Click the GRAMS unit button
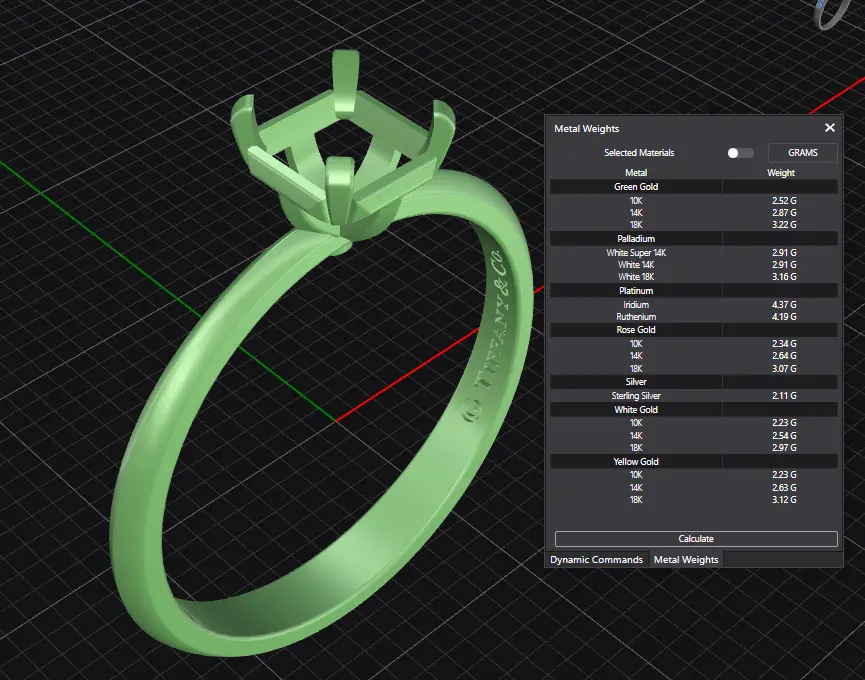865x680 pixels. (802, 153)
